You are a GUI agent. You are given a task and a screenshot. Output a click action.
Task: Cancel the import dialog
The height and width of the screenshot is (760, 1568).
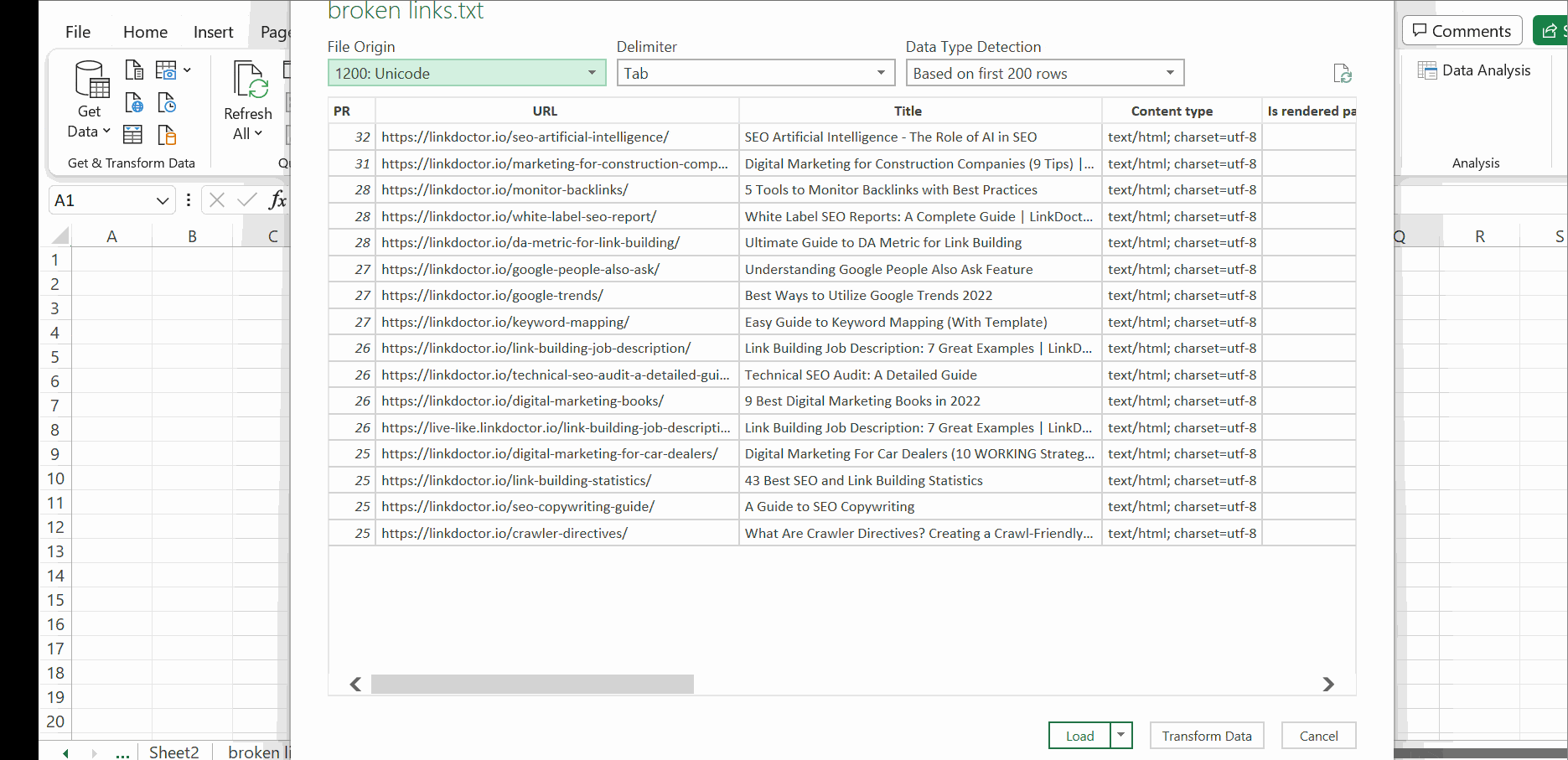(1318, 735)
